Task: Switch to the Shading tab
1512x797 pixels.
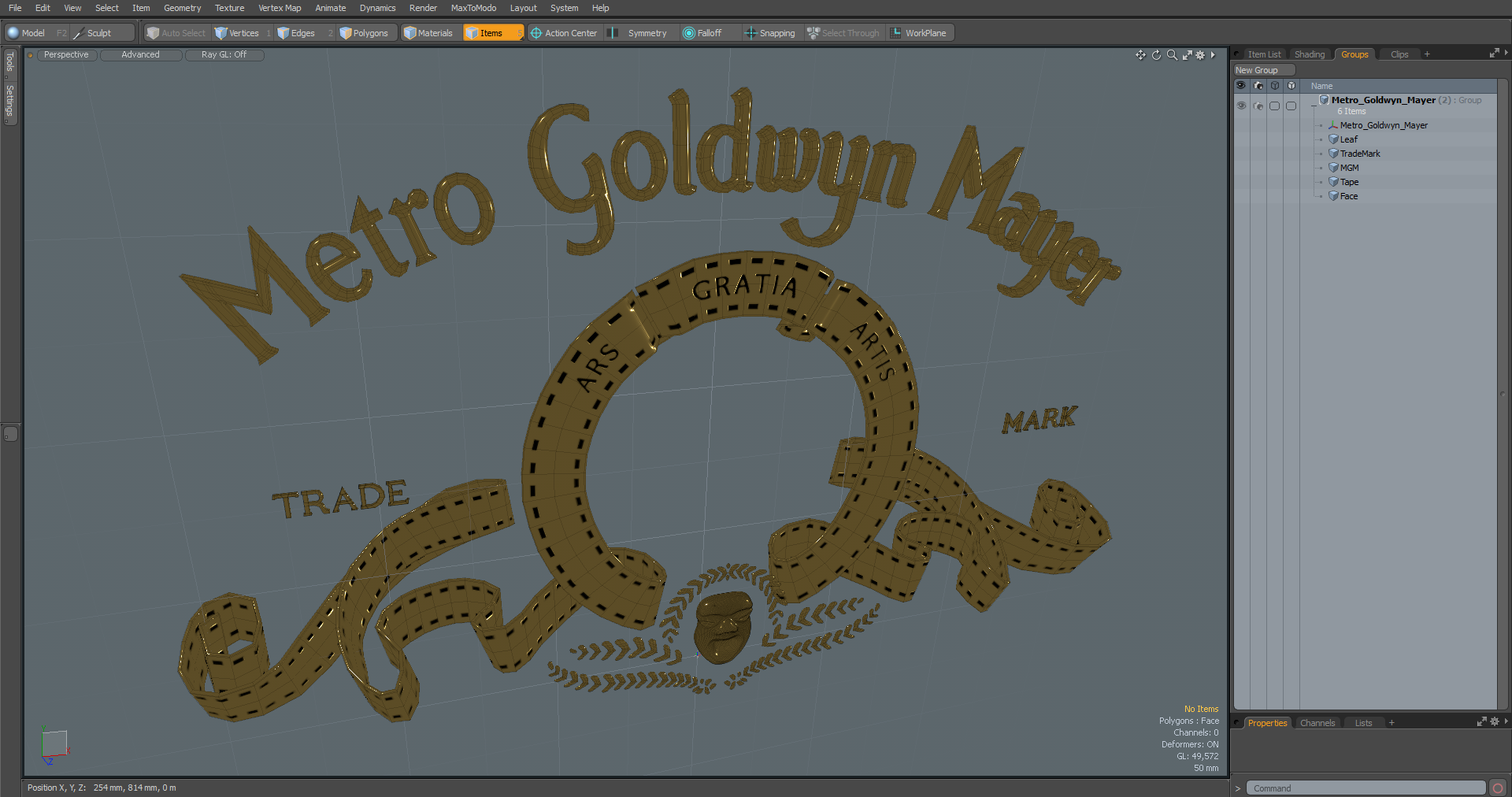Action: [1310, 54]
